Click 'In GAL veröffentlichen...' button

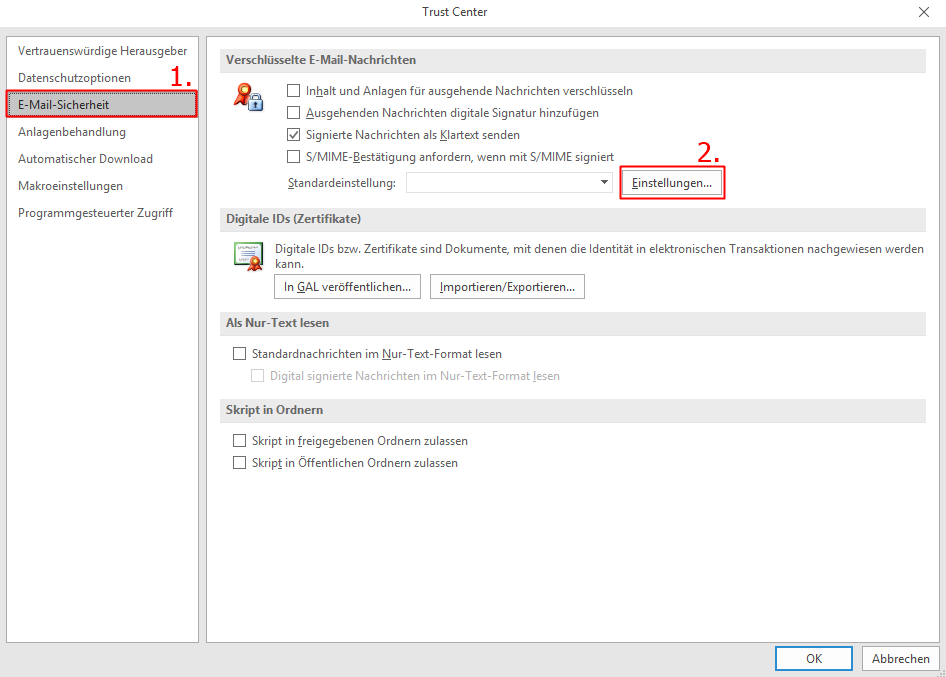pyautogui.click(x=347, y=287)
